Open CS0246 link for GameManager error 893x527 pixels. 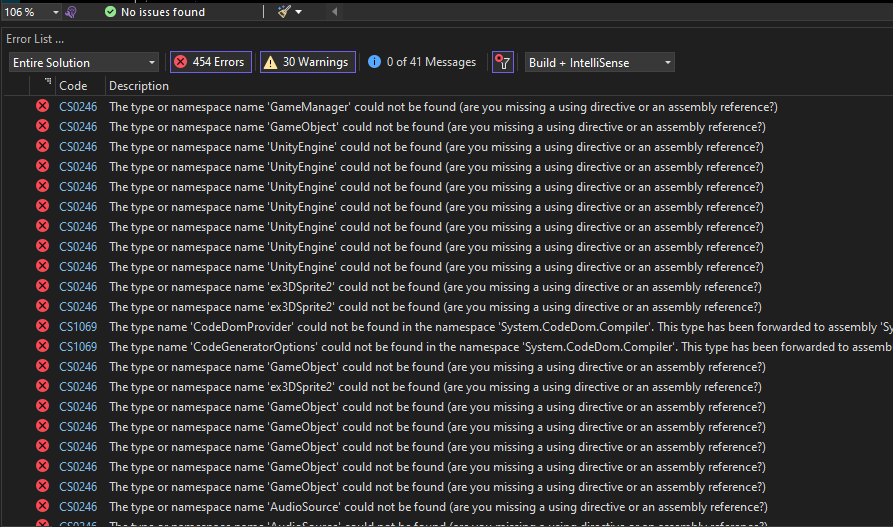pos(78,107)
